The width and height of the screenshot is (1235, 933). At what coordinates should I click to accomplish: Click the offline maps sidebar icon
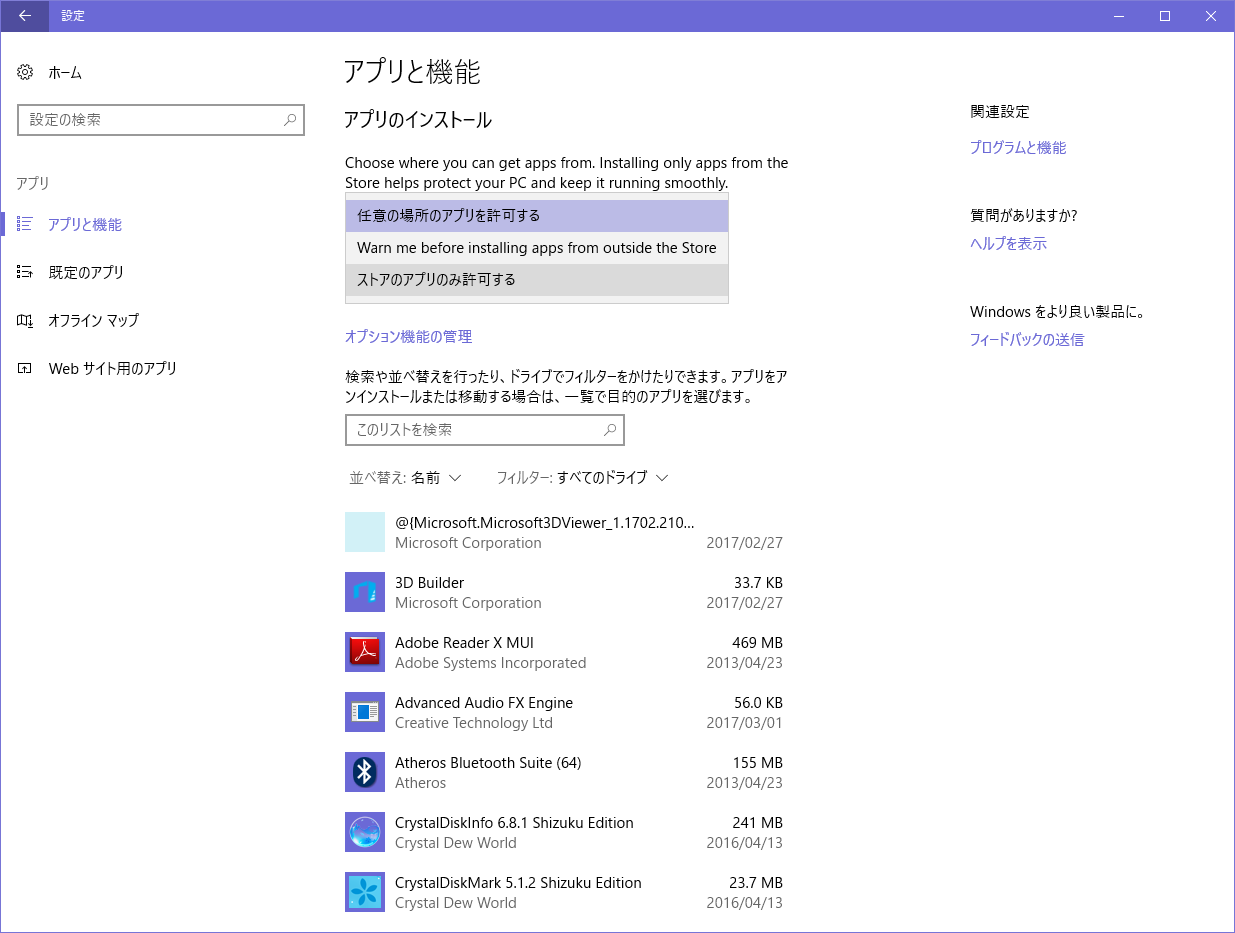[x=25, y=320]
